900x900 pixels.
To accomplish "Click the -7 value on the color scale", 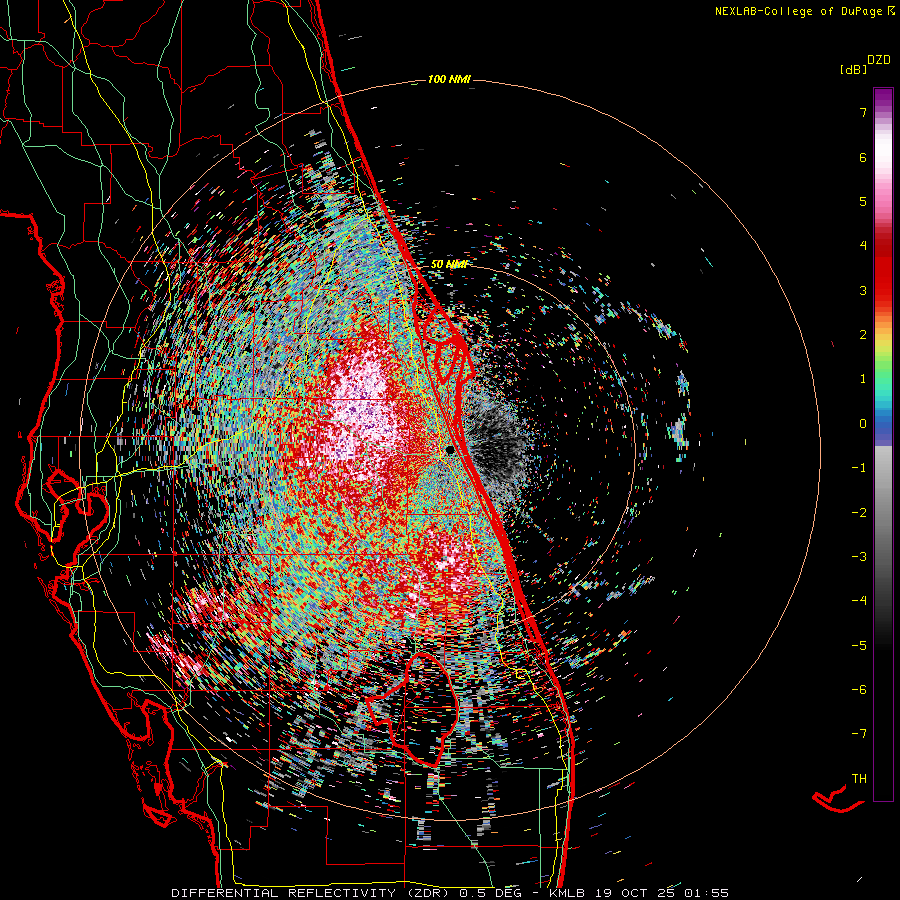I will click(x=859, y=734).
